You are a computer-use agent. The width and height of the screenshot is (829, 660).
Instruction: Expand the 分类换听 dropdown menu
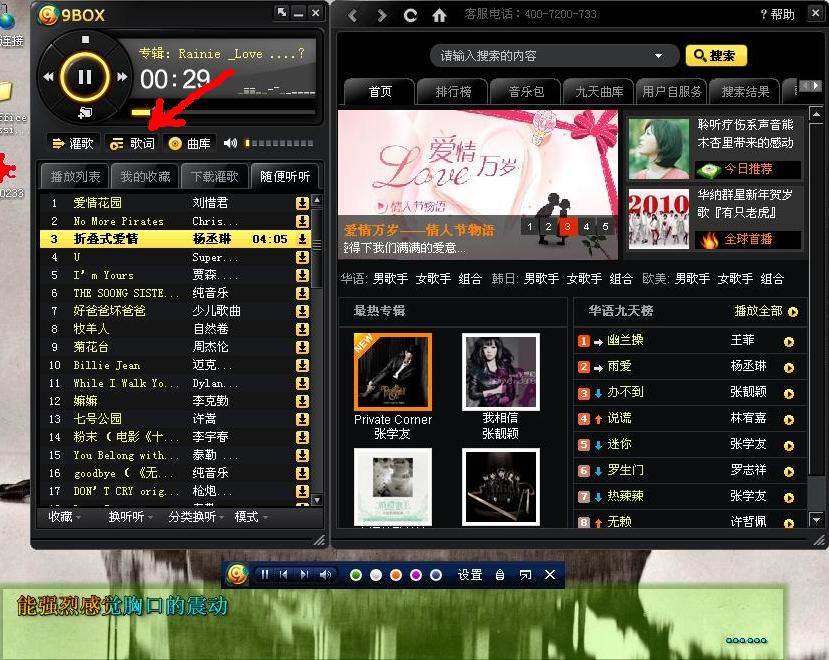pyautogui.click(x=196, y=517)
